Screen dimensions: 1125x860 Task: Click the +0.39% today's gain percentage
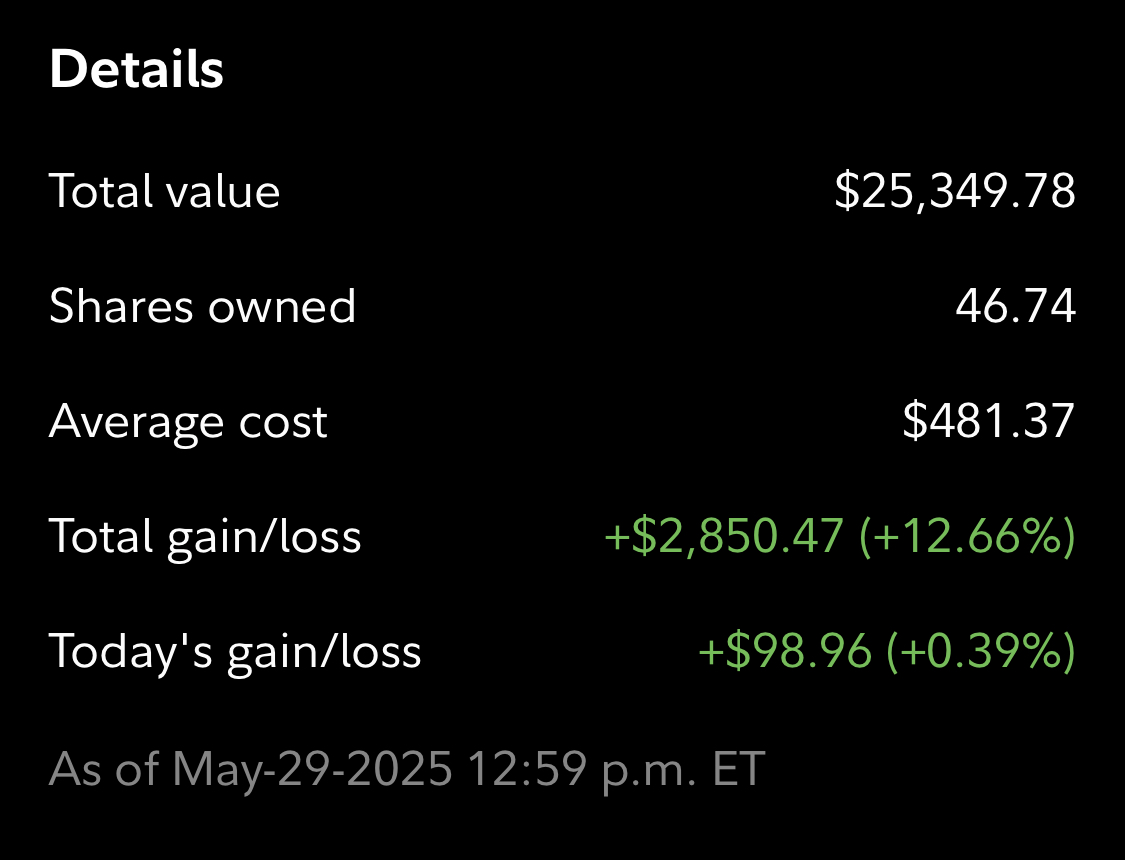(982, 651)
